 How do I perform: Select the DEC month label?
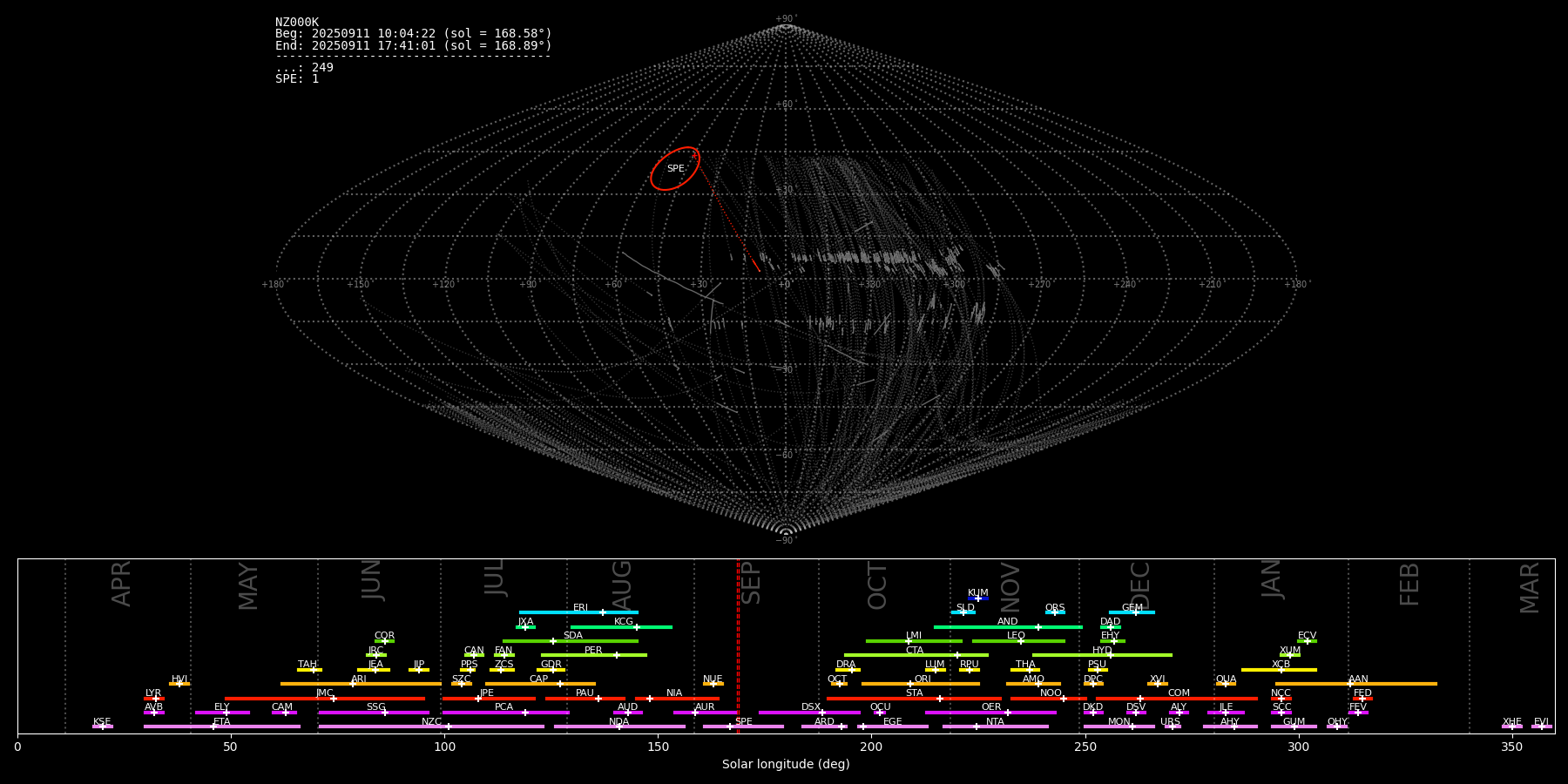(x=1140, y=585)
